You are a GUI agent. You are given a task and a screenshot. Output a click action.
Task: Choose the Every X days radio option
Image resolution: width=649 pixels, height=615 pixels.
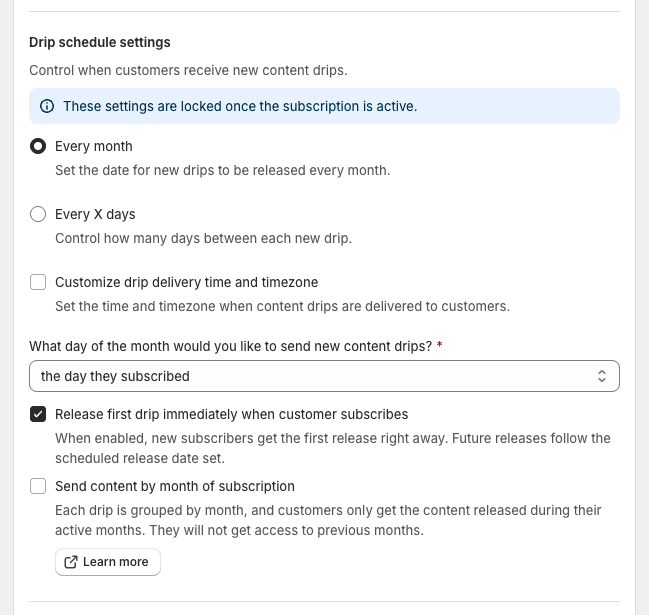pyautogui.click(x=38, y=214)
